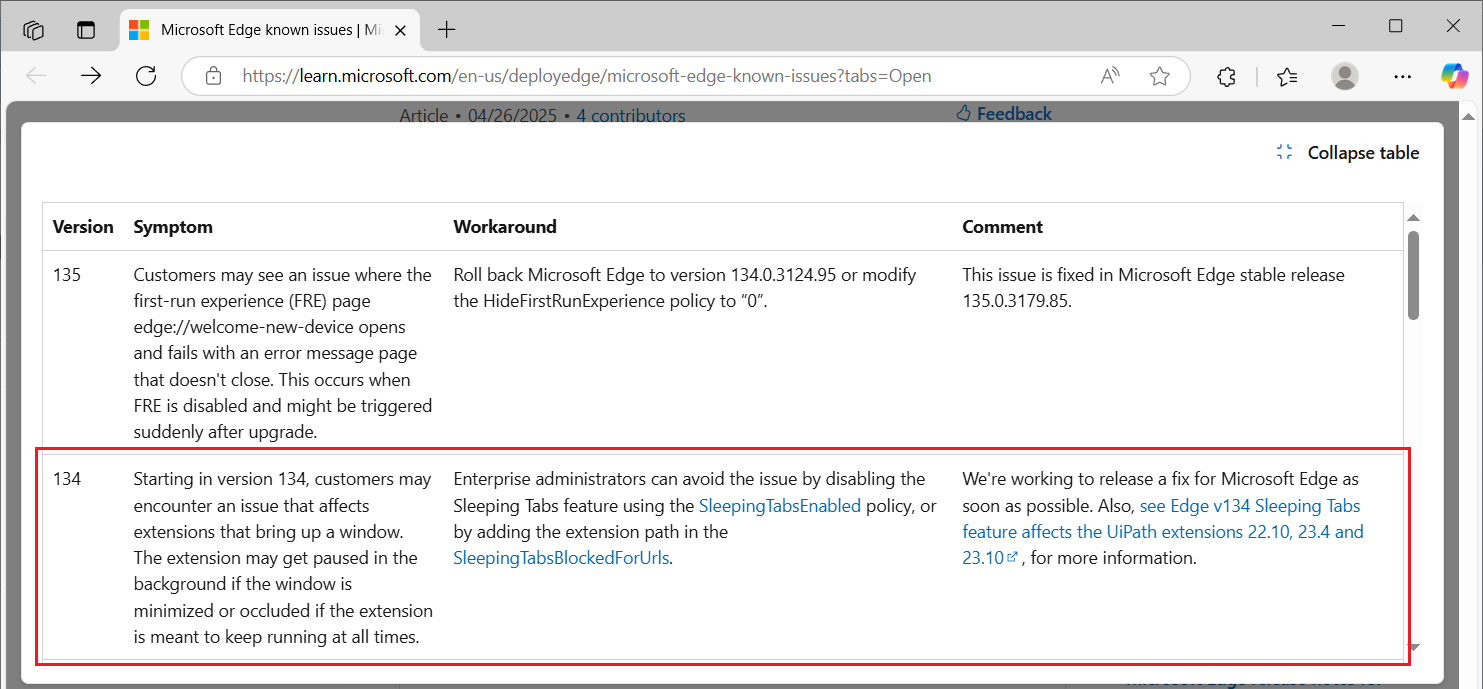
Task: Go forward with the forward arrow
Action: (x=91, y=76)
